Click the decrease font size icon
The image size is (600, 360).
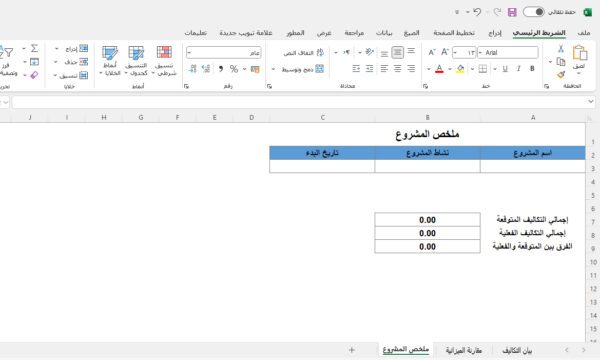tap(432, 52)
